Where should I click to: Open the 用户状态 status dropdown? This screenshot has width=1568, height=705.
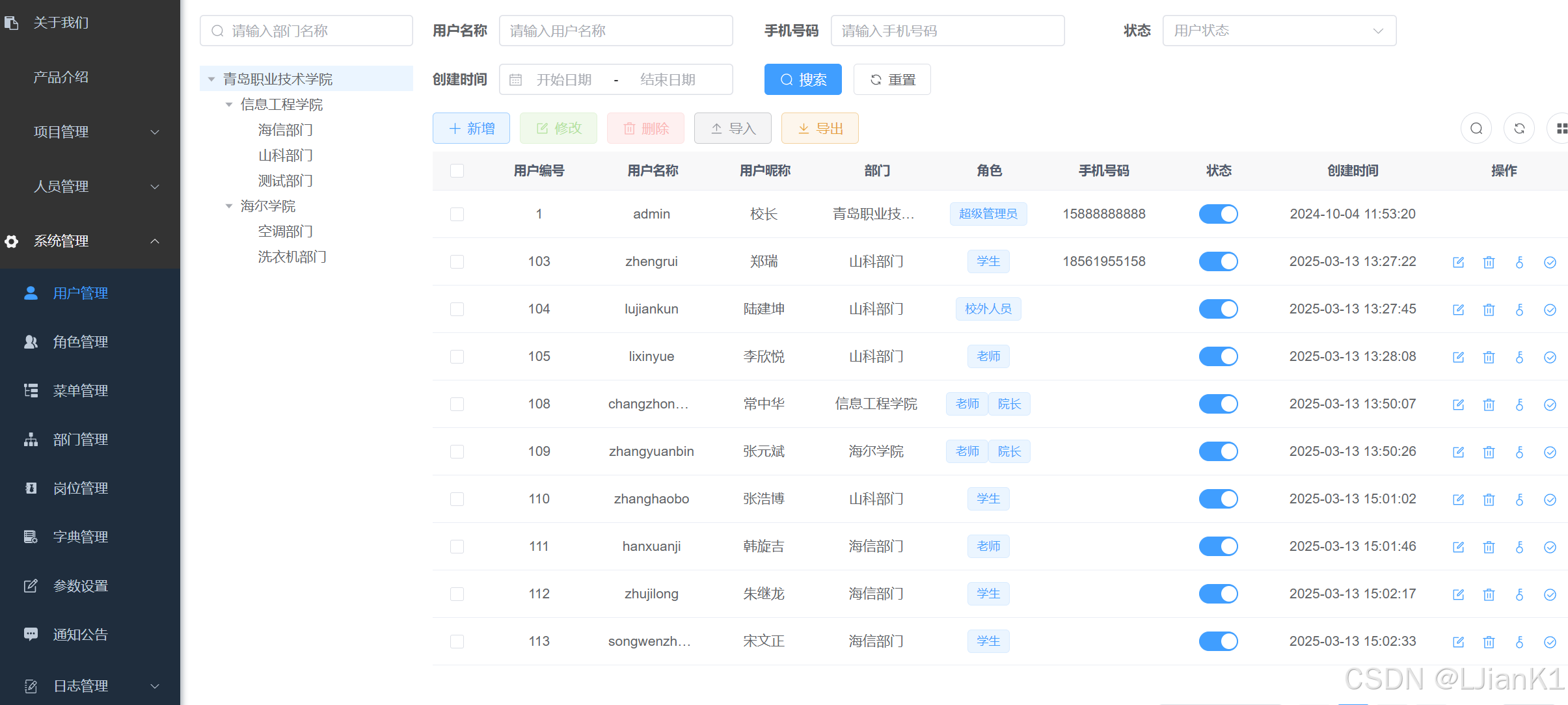[1278, 31]
